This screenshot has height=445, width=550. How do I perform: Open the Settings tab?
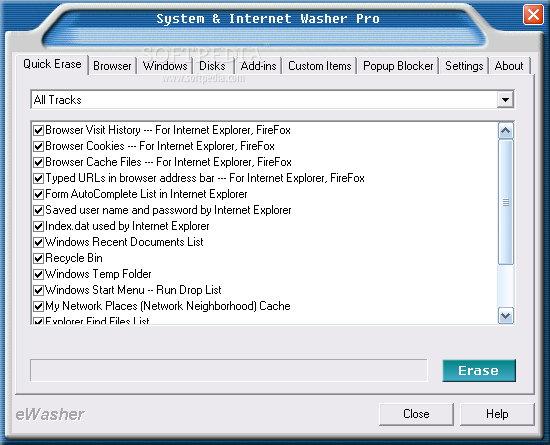(464, 66)
